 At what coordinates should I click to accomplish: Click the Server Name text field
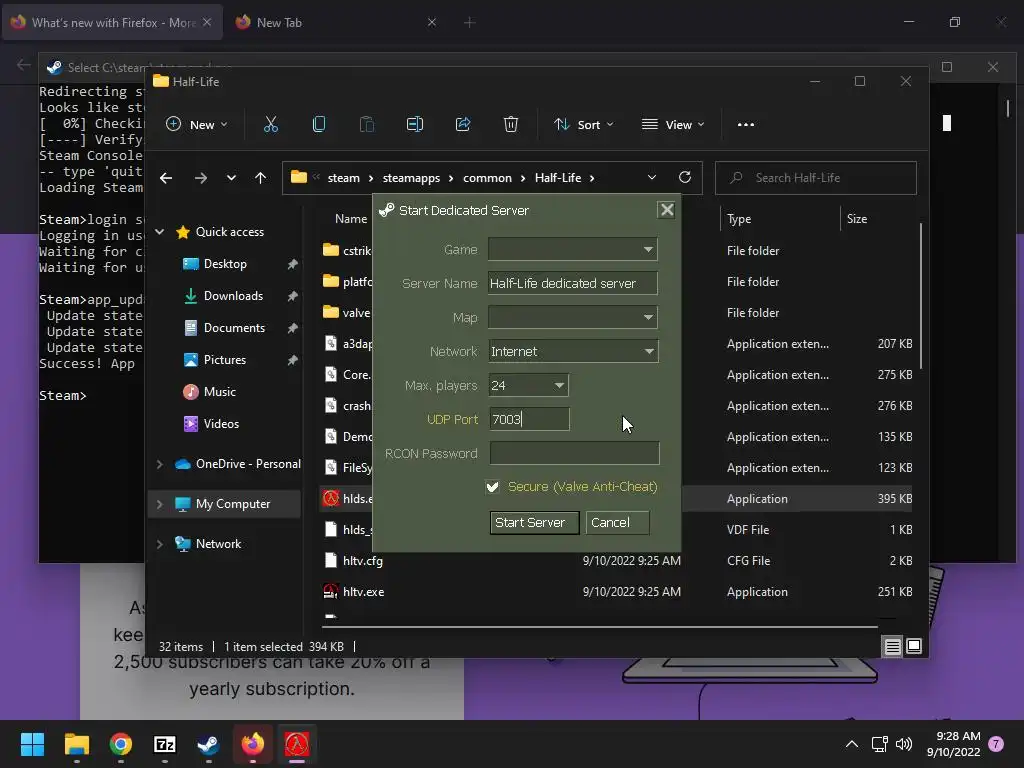click(573, 283)
